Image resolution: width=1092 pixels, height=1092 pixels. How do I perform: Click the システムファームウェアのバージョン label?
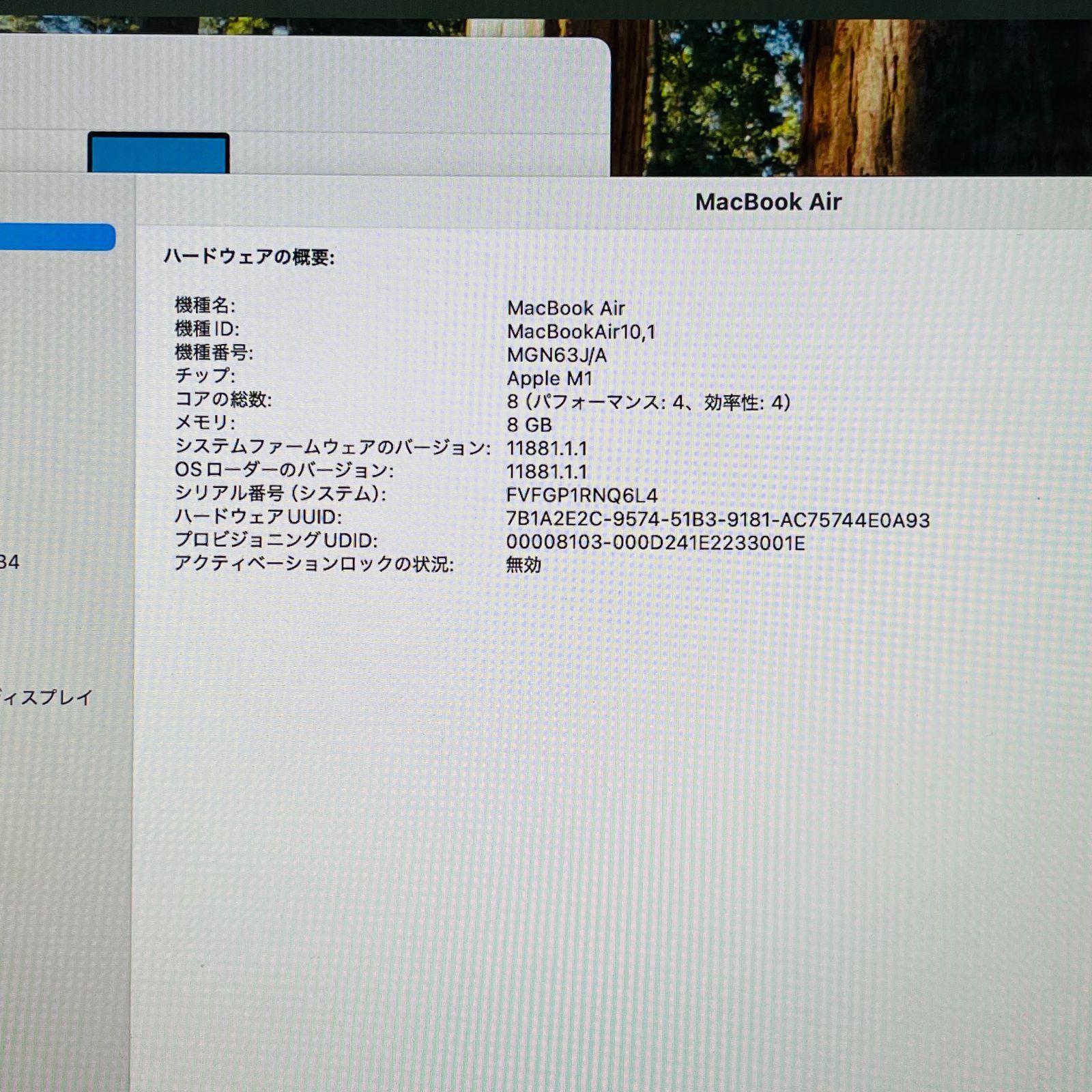[332, 446]
